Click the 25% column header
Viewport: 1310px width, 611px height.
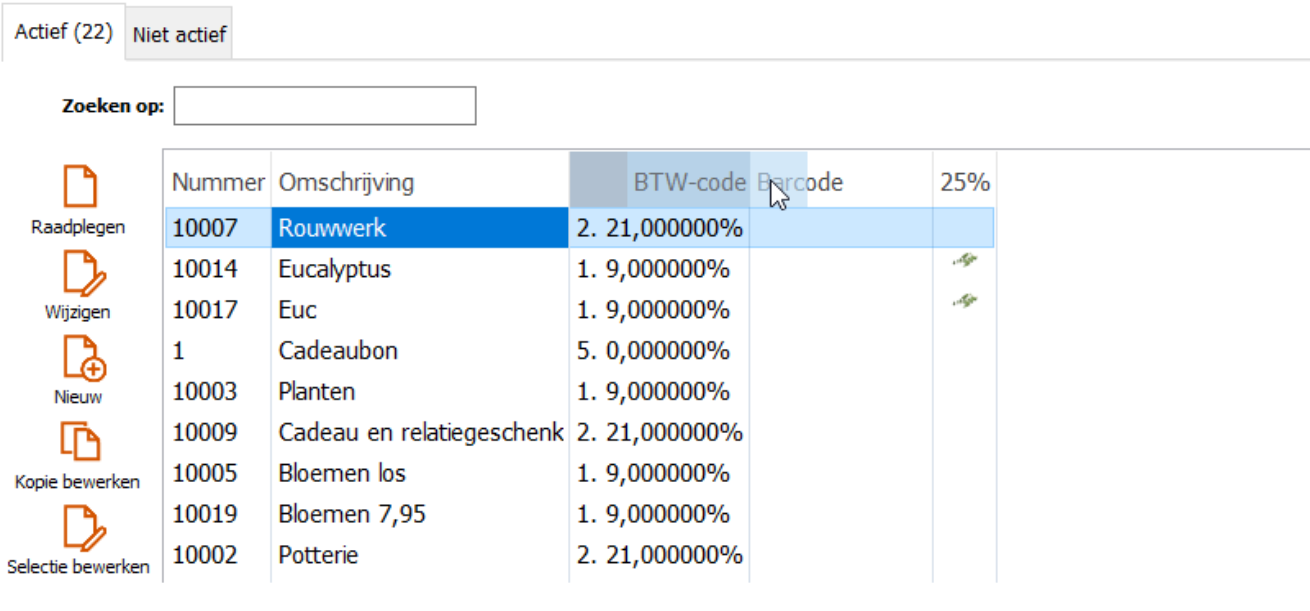click(x=964, y=182)
